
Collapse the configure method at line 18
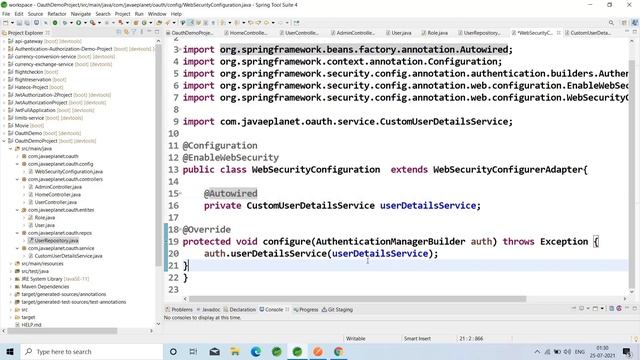point(181,229)
